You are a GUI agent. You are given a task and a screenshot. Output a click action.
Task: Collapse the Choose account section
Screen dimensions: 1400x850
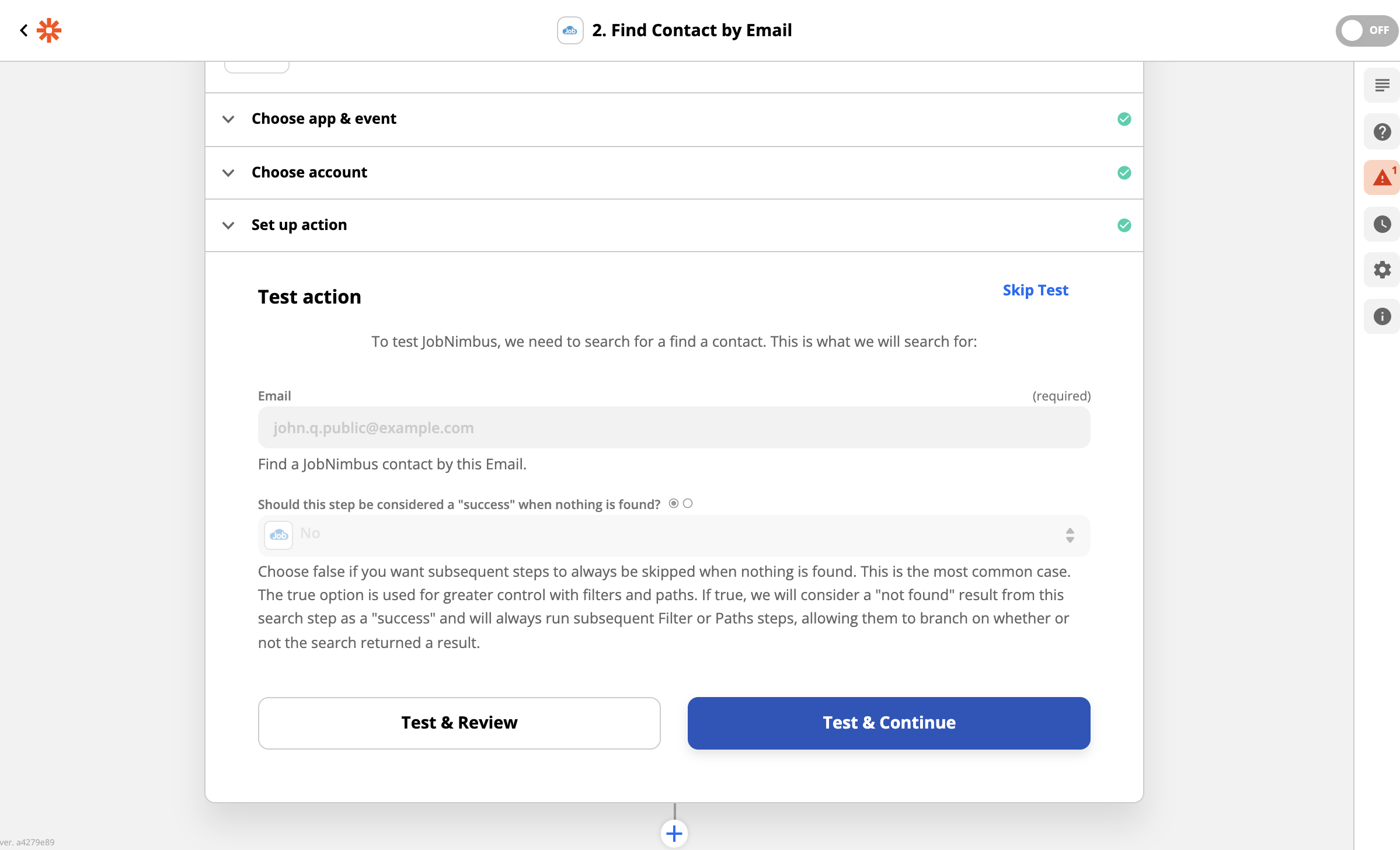228,173
